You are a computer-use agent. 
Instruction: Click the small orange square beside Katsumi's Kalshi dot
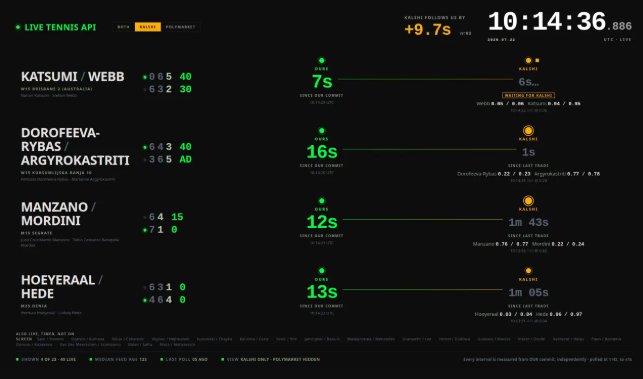pyautogui.click(x=537, y=60)
